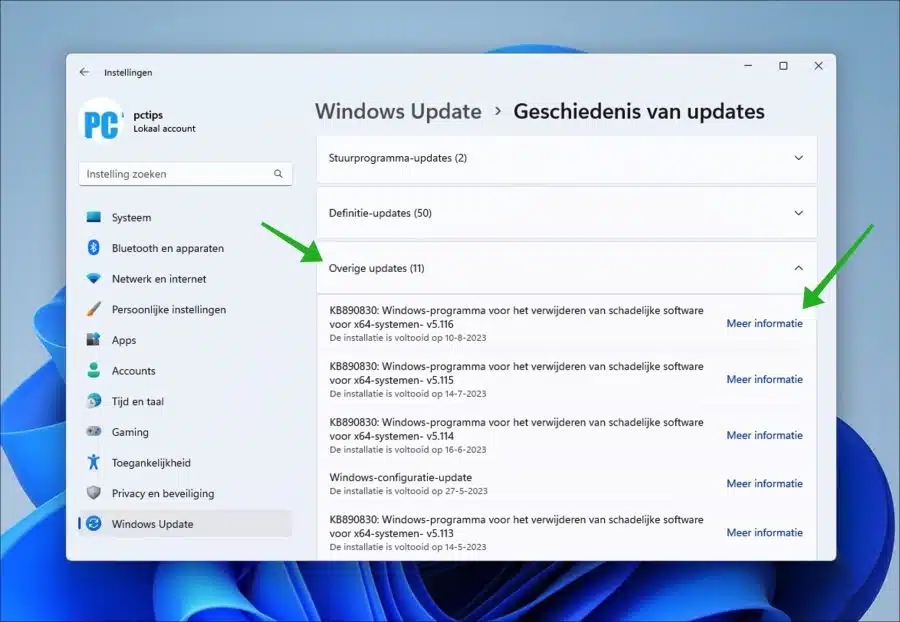Click the Toegankelijkheid figure icon
Viewport: 900px width, 622px height.
(x=94, y=462)
